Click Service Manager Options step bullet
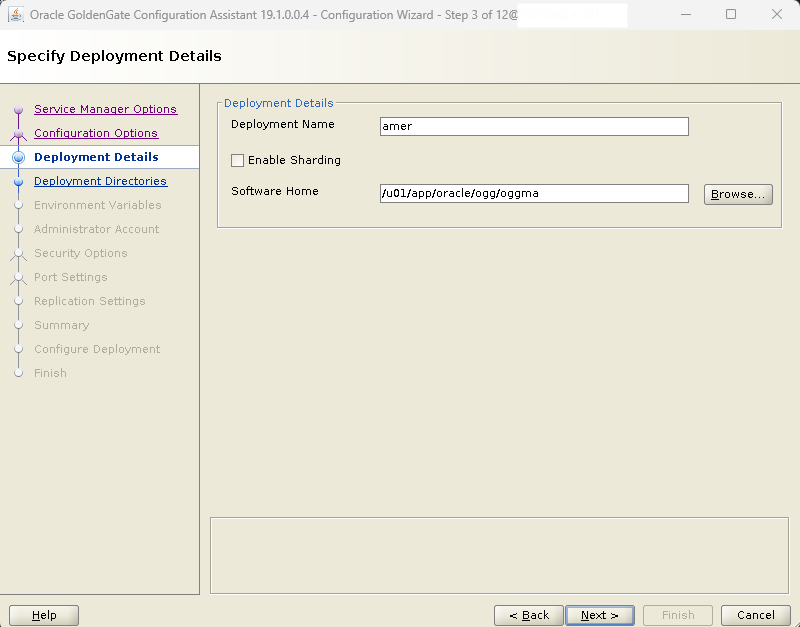Screen dimensions: 800x627 [18, 110]
